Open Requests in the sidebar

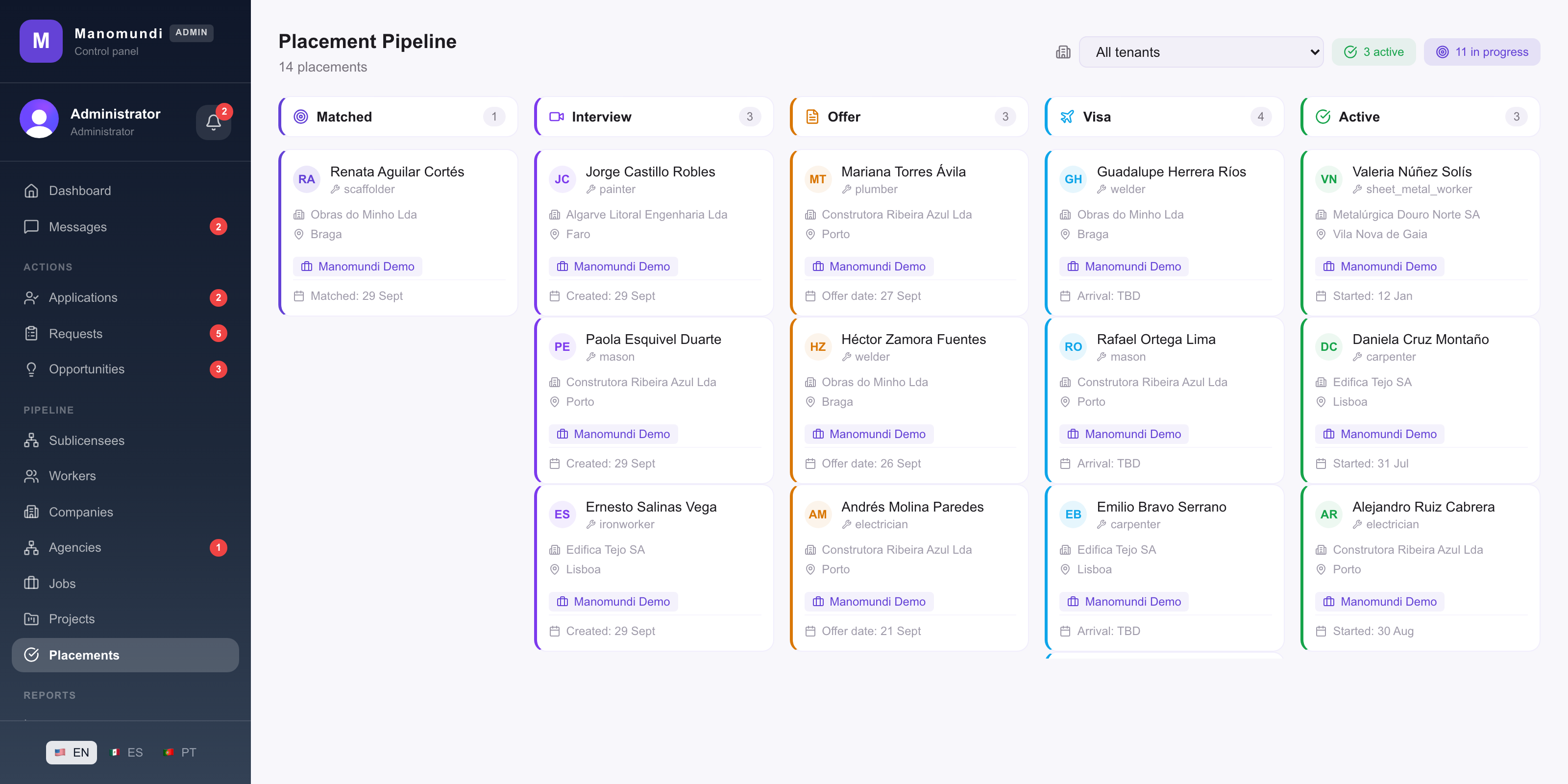click(125, 334)
